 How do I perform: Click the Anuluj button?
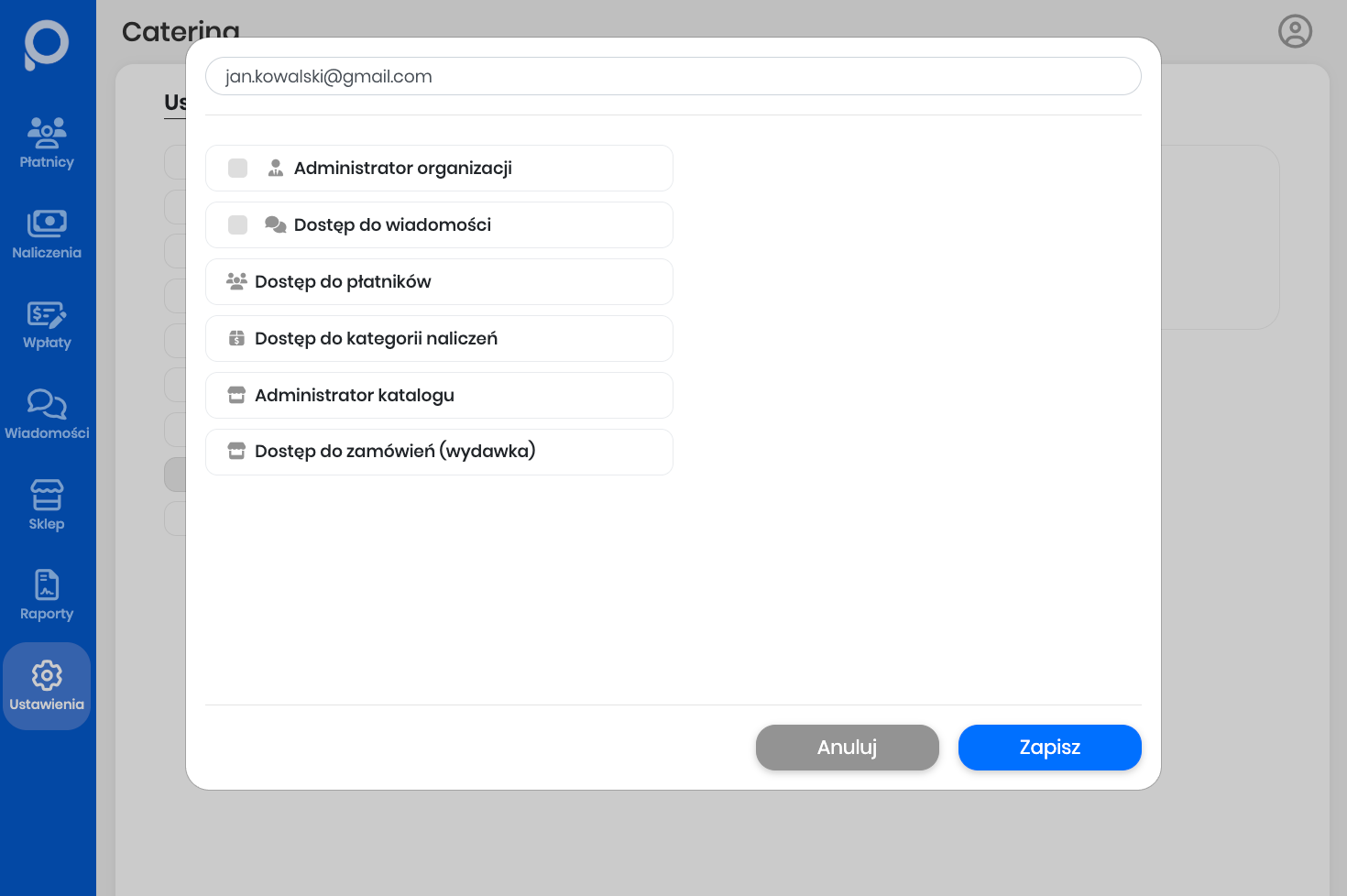coord(847,748)
